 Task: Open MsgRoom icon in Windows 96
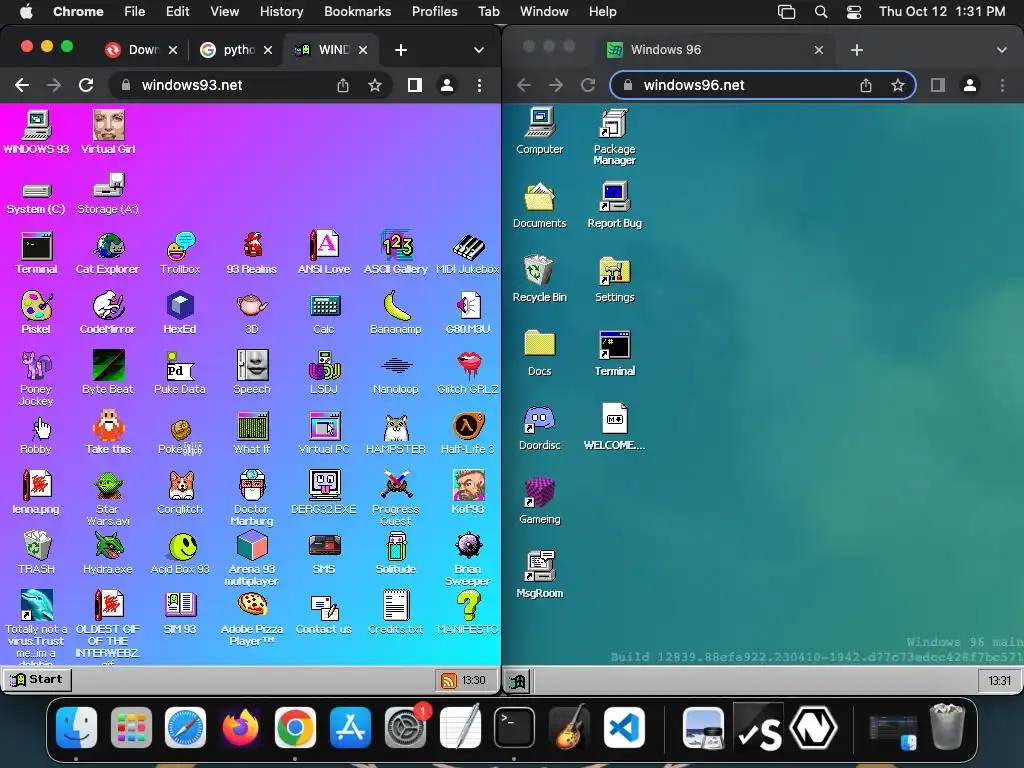pyautogui.click(x=539, y=575)
